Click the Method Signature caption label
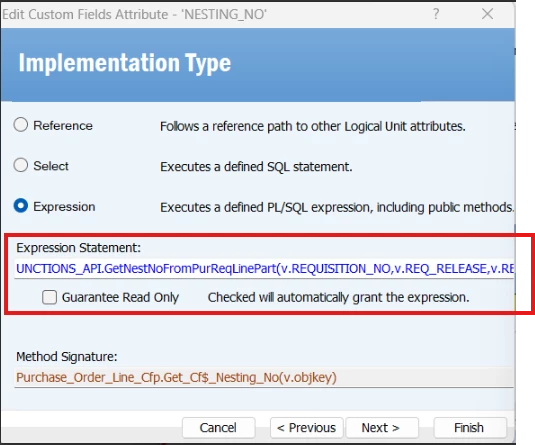This screenshot has width=535, height=445. coord(67,357)
